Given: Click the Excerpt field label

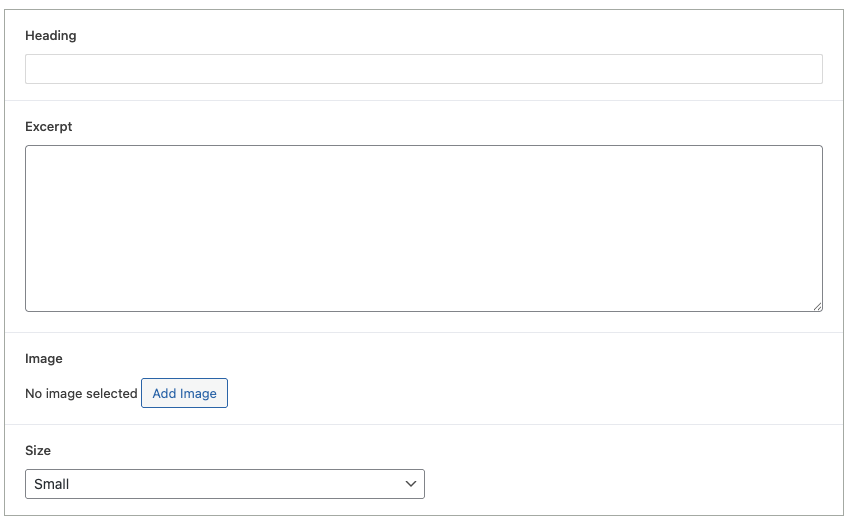Looking at the screenshot, I should coord(49,127).
